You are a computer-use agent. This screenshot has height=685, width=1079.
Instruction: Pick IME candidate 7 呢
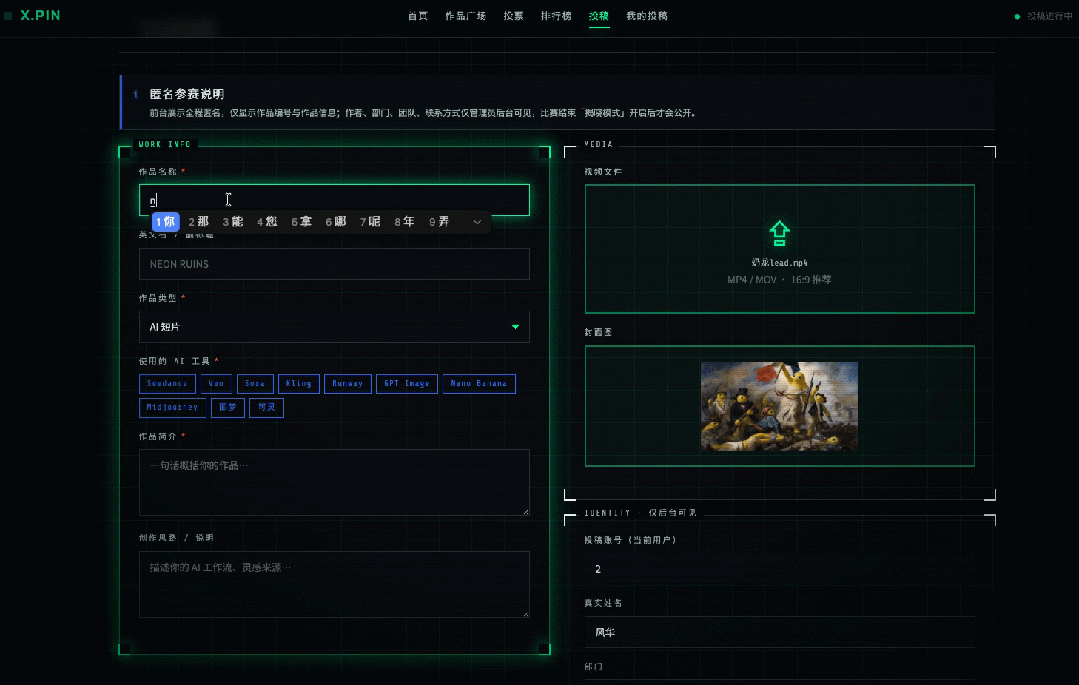tap(371, 222)
